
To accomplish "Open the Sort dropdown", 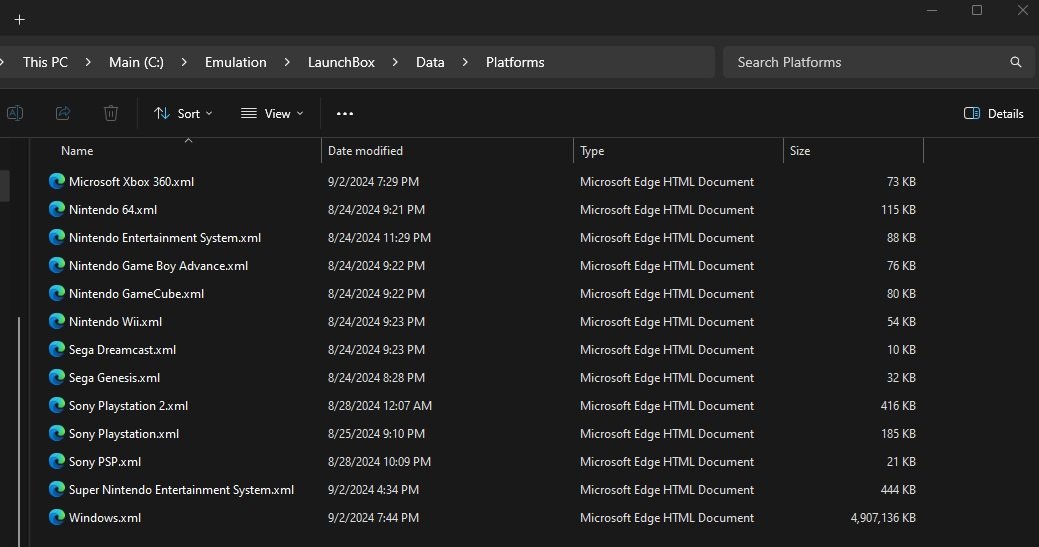I will [183, 113].
